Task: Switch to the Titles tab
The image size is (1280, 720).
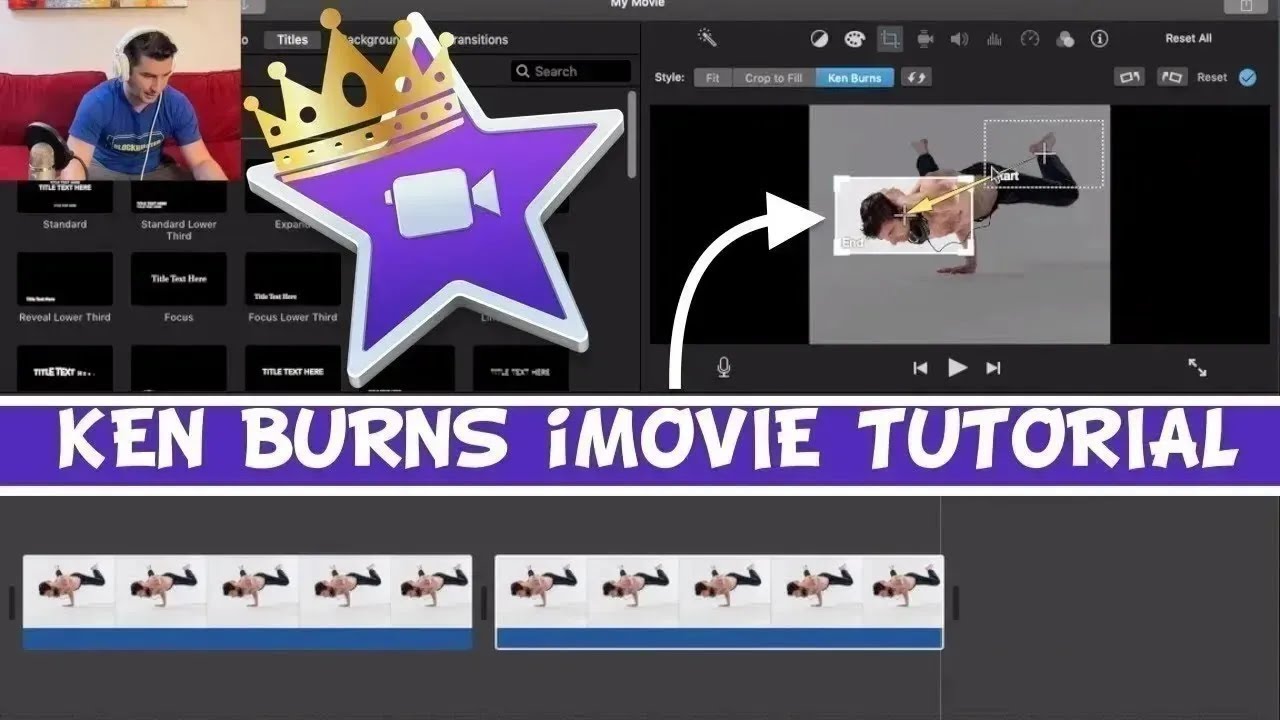Action: (292, 40)
